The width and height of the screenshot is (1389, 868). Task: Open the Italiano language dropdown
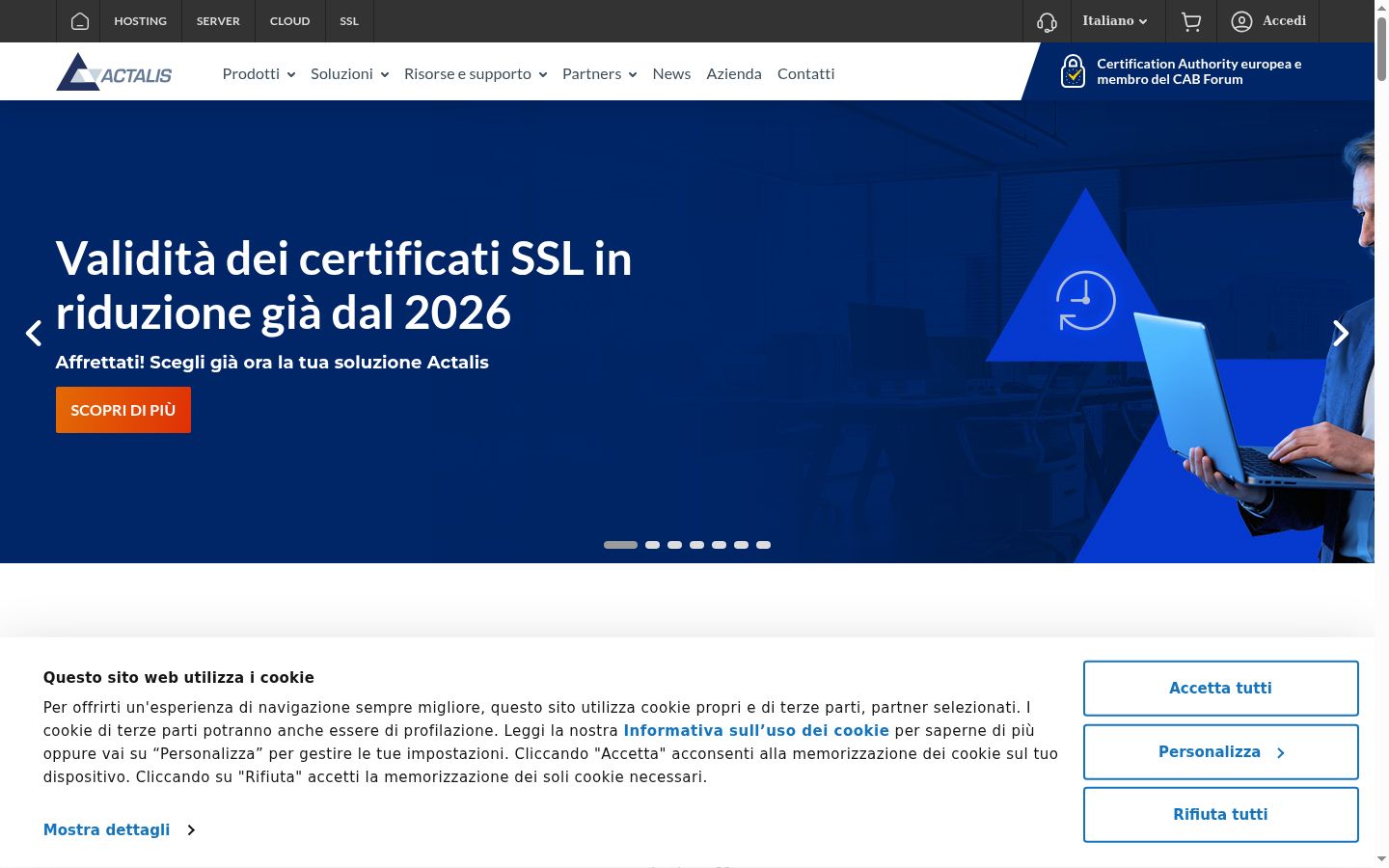pos(1114,21)
